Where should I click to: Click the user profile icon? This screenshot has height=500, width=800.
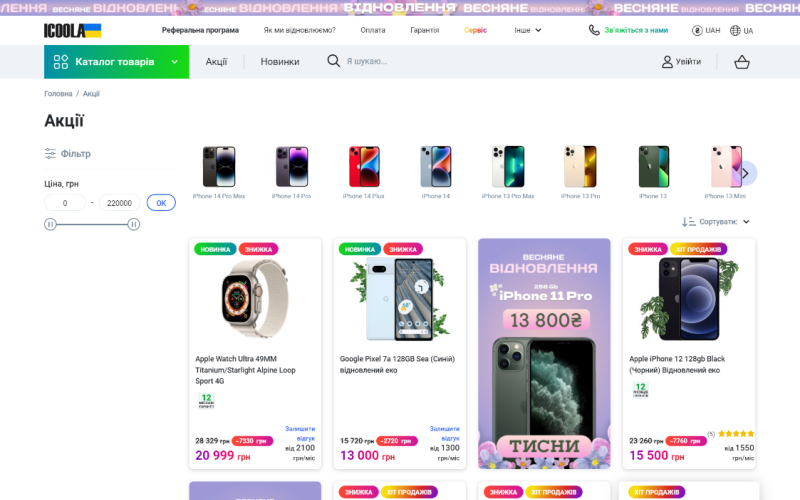tap(667, 62)
